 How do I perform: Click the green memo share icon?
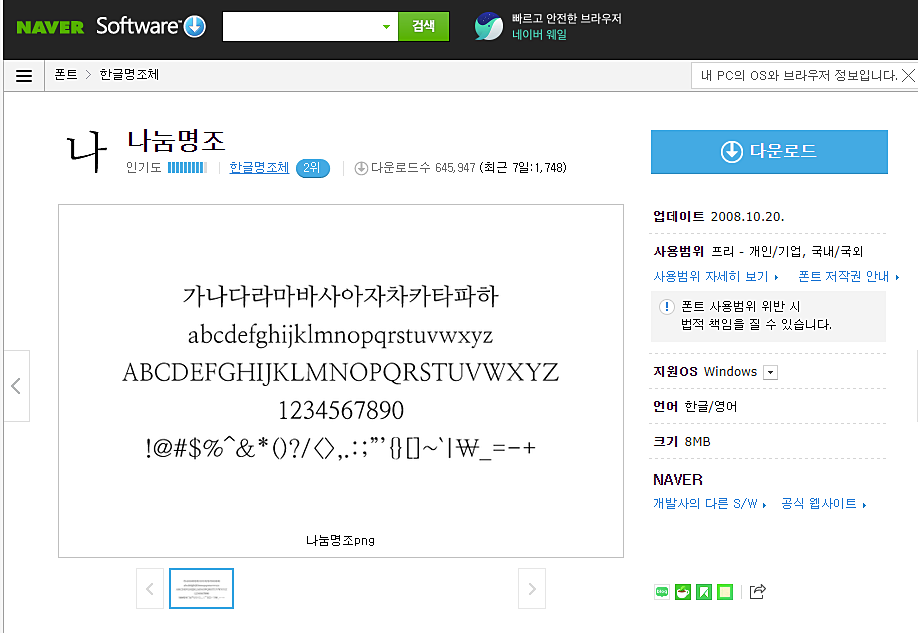click(x=725, y=592)
